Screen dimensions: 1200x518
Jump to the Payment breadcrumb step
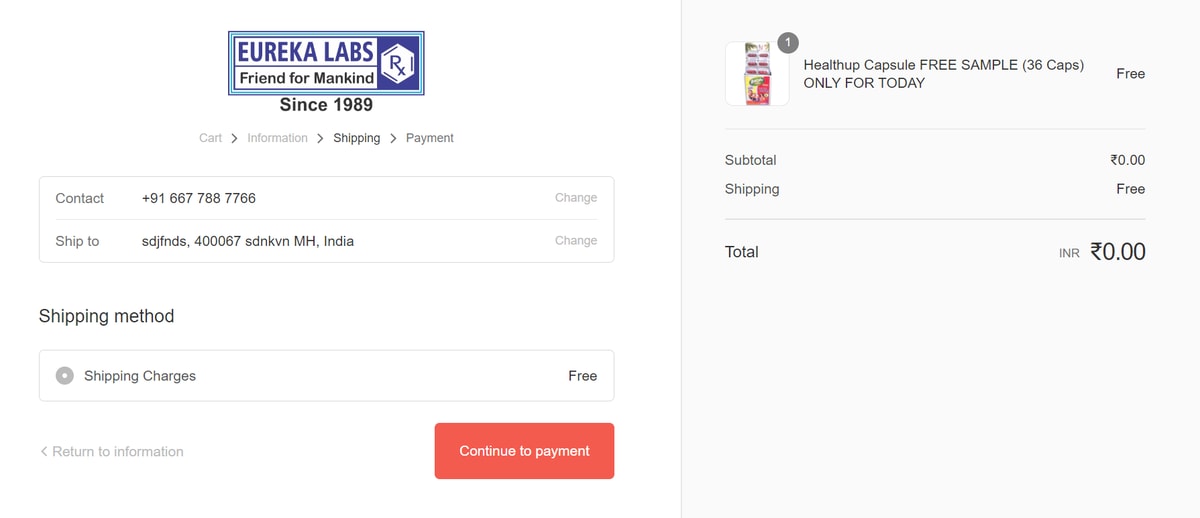pyautogui.click(x=429, y=138)
